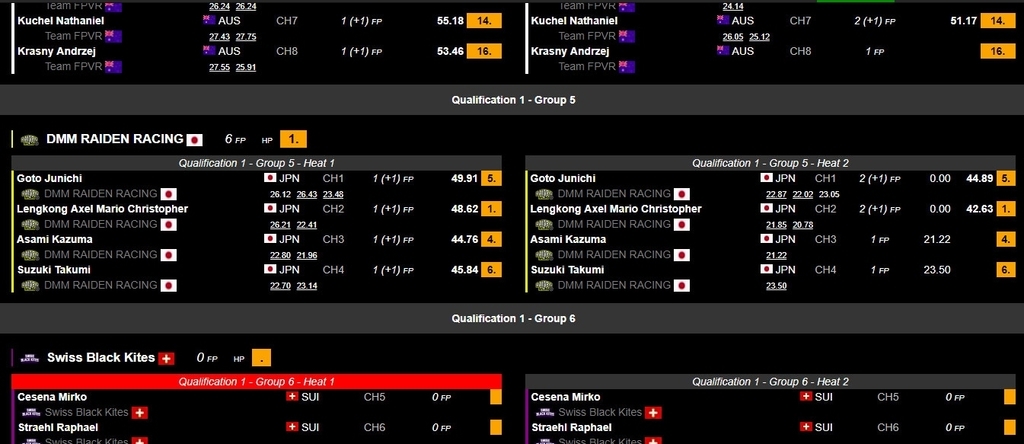Click the name Asami Kazuma in Heat 1
1024x444 pixels.
coord(55,239)
